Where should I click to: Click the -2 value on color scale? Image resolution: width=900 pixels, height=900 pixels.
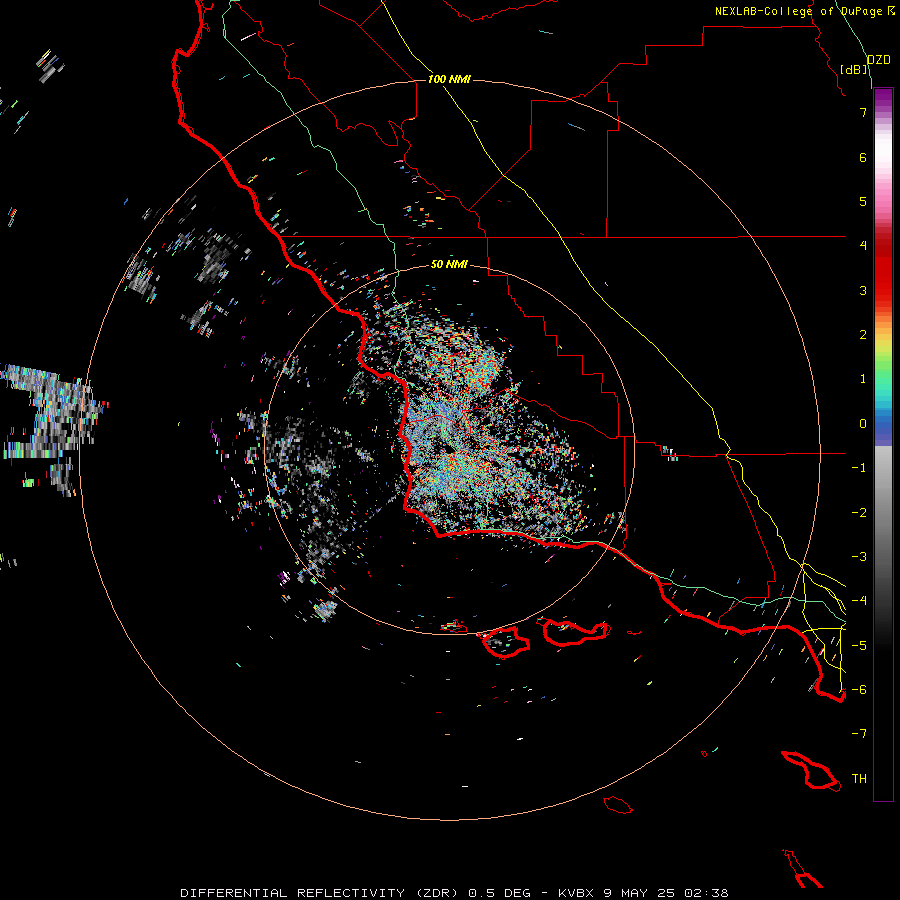point(859,513)
